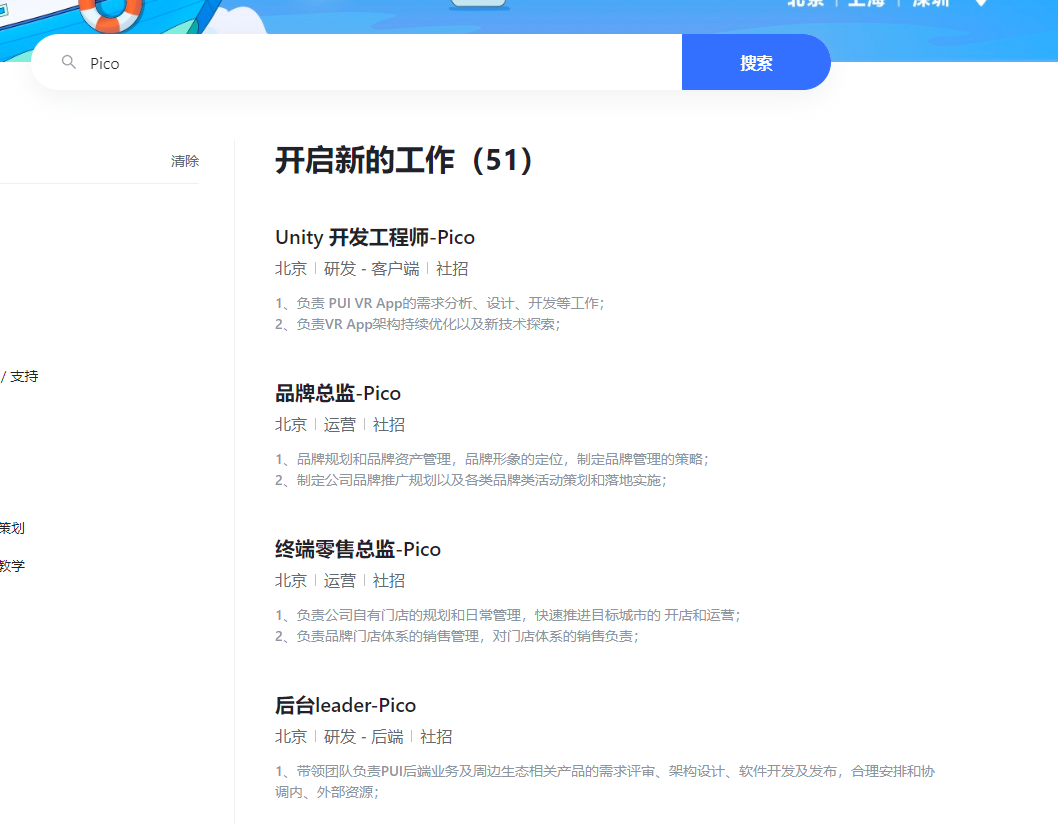
Task: Click 北京｜研发 - 后端｜社招 info line
Action: 364,737
